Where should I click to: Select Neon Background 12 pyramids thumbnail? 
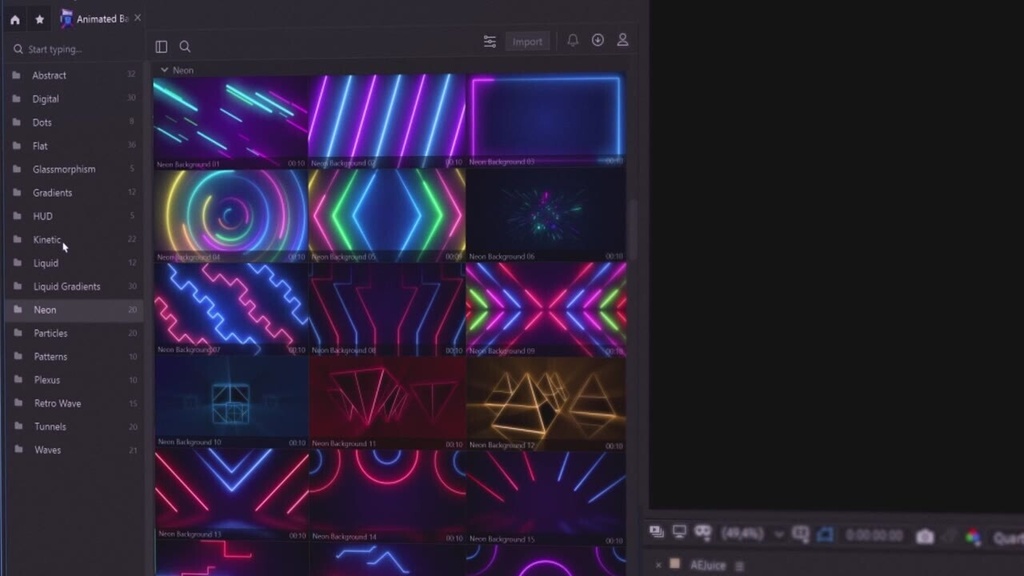coord(547,404)
